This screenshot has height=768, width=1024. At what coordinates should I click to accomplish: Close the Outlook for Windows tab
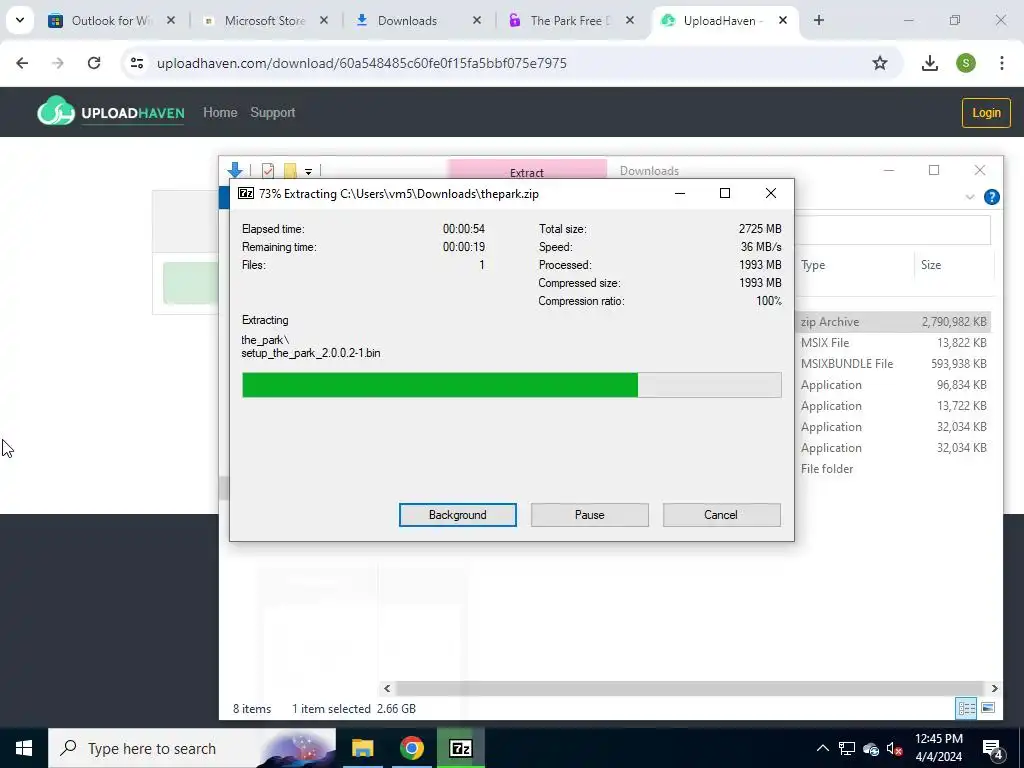pyautogui.click(x=170, y=21)
